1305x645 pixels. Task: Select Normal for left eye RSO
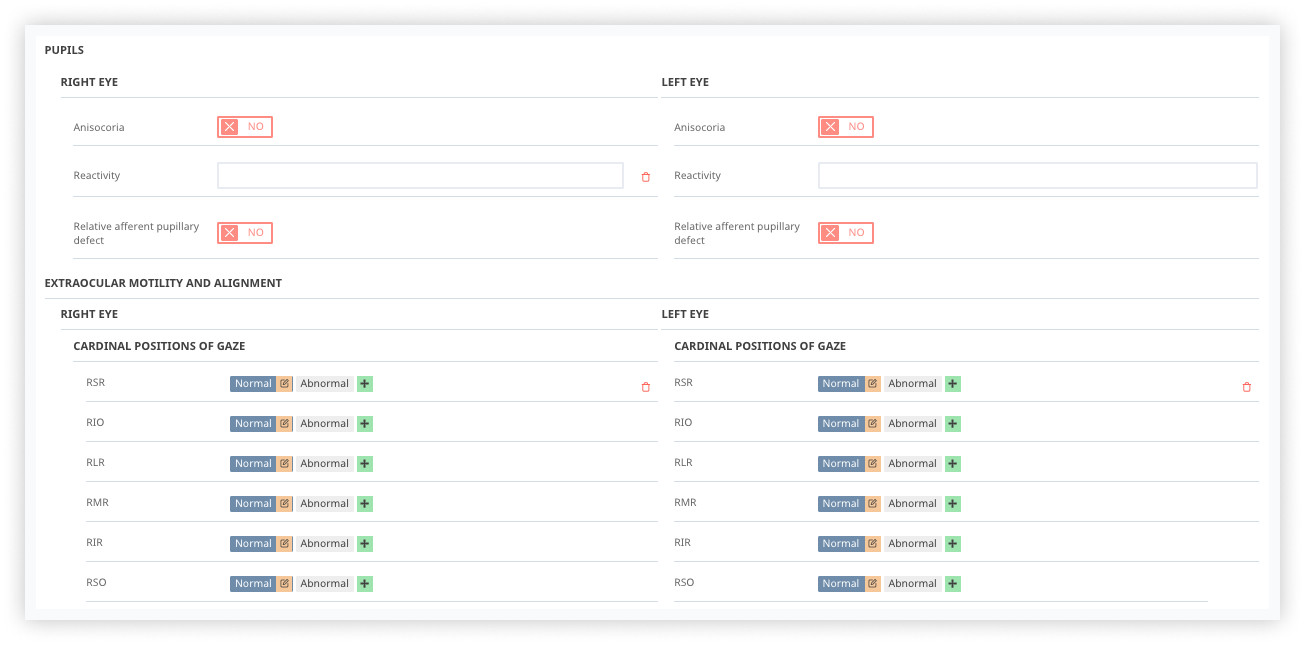click(841, 584)
